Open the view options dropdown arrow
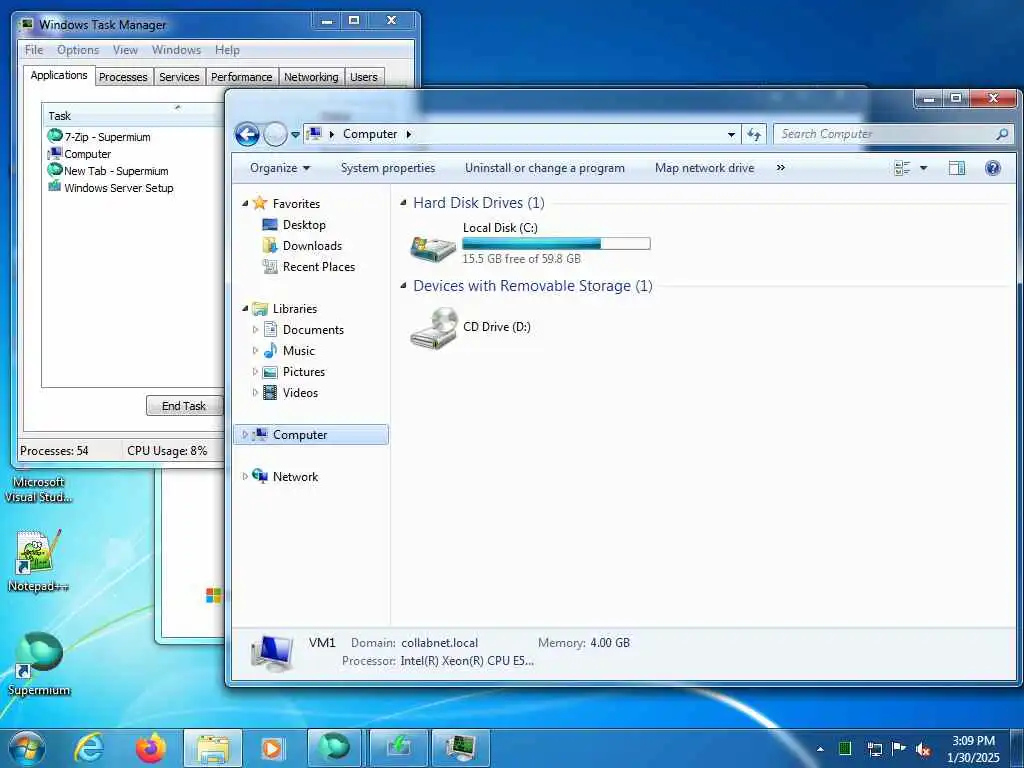This screenshot has width=1024, height=768. tap(923, 168)
